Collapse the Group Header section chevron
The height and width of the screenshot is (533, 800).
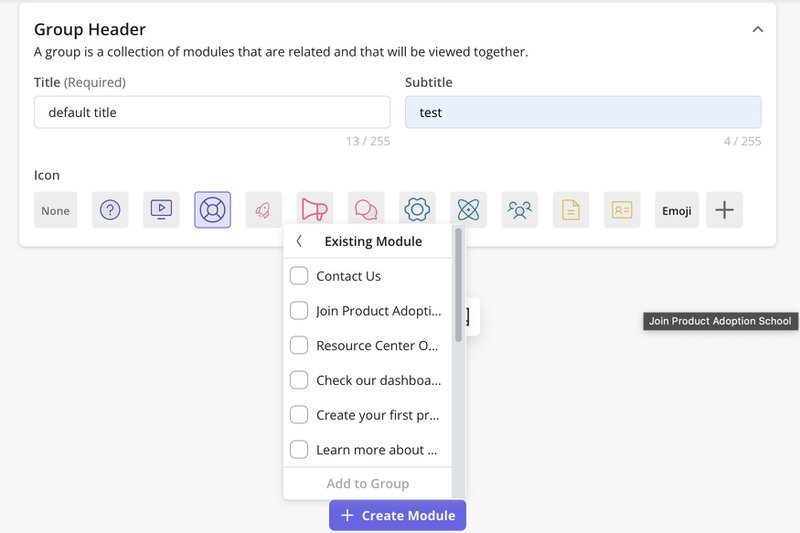pyautogui.click(x=758, y=30)
